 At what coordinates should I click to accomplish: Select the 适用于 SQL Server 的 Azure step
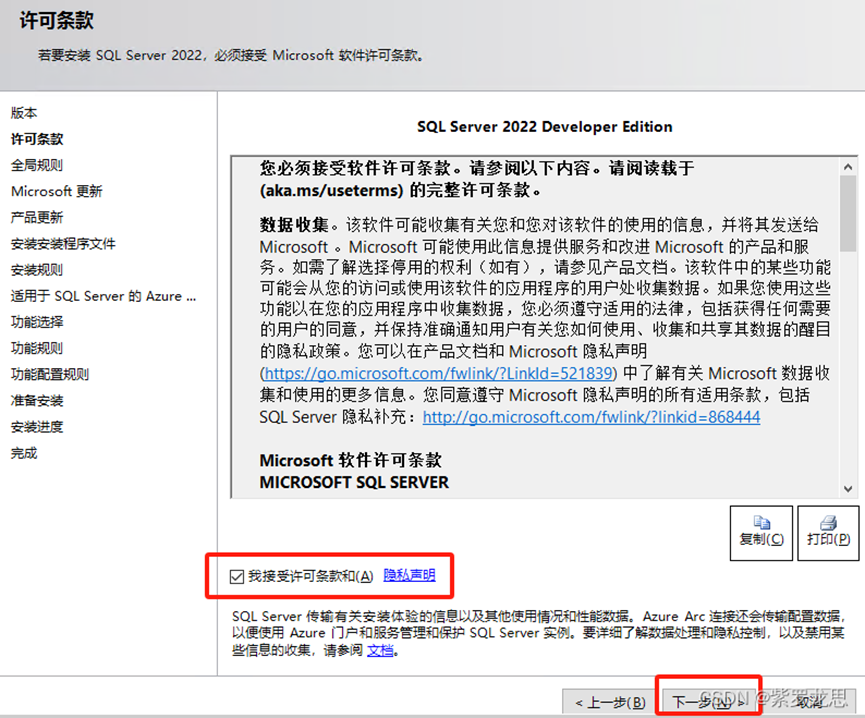(103, 296)
